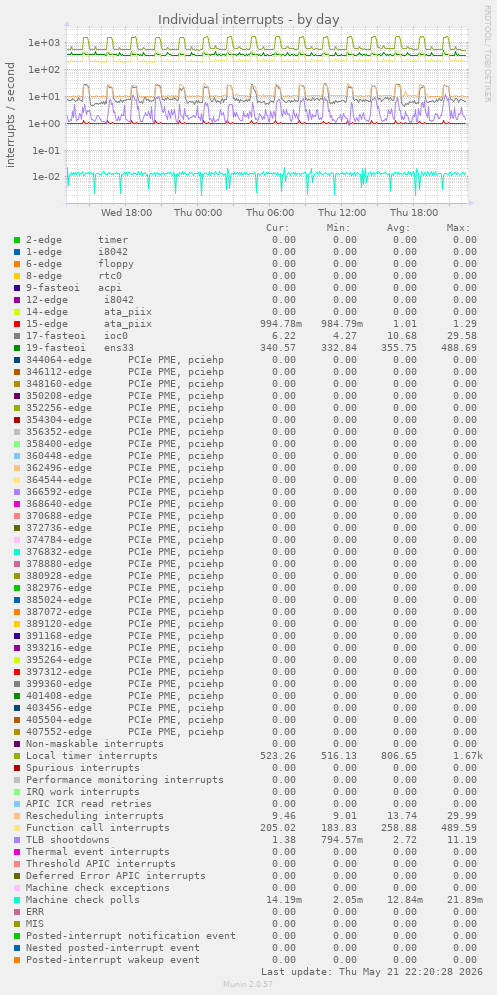
Task: Click the 'Machine check polls' legend label
Action: coord(83,900)
